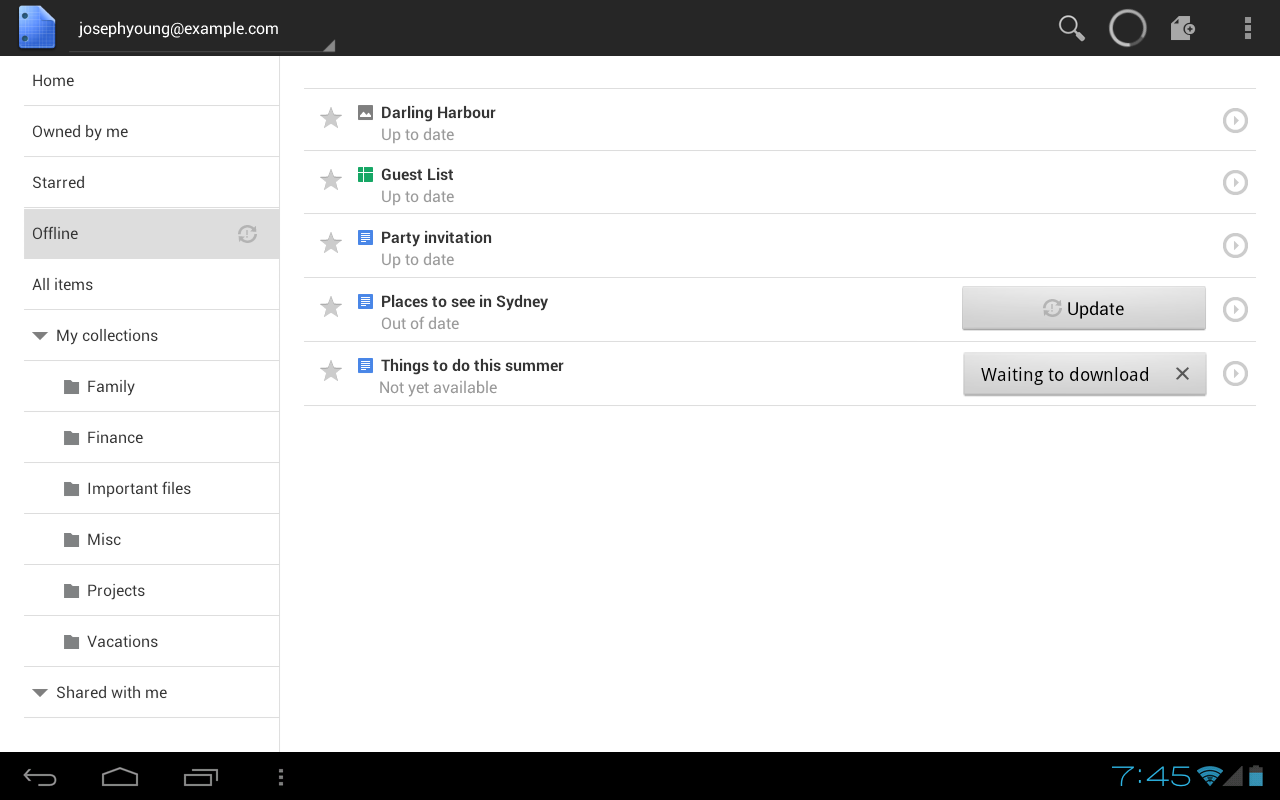The height and width of the screenshot is (800, 1280).
Task: Open the overflow menu
Action: (x=1248, y=28)
